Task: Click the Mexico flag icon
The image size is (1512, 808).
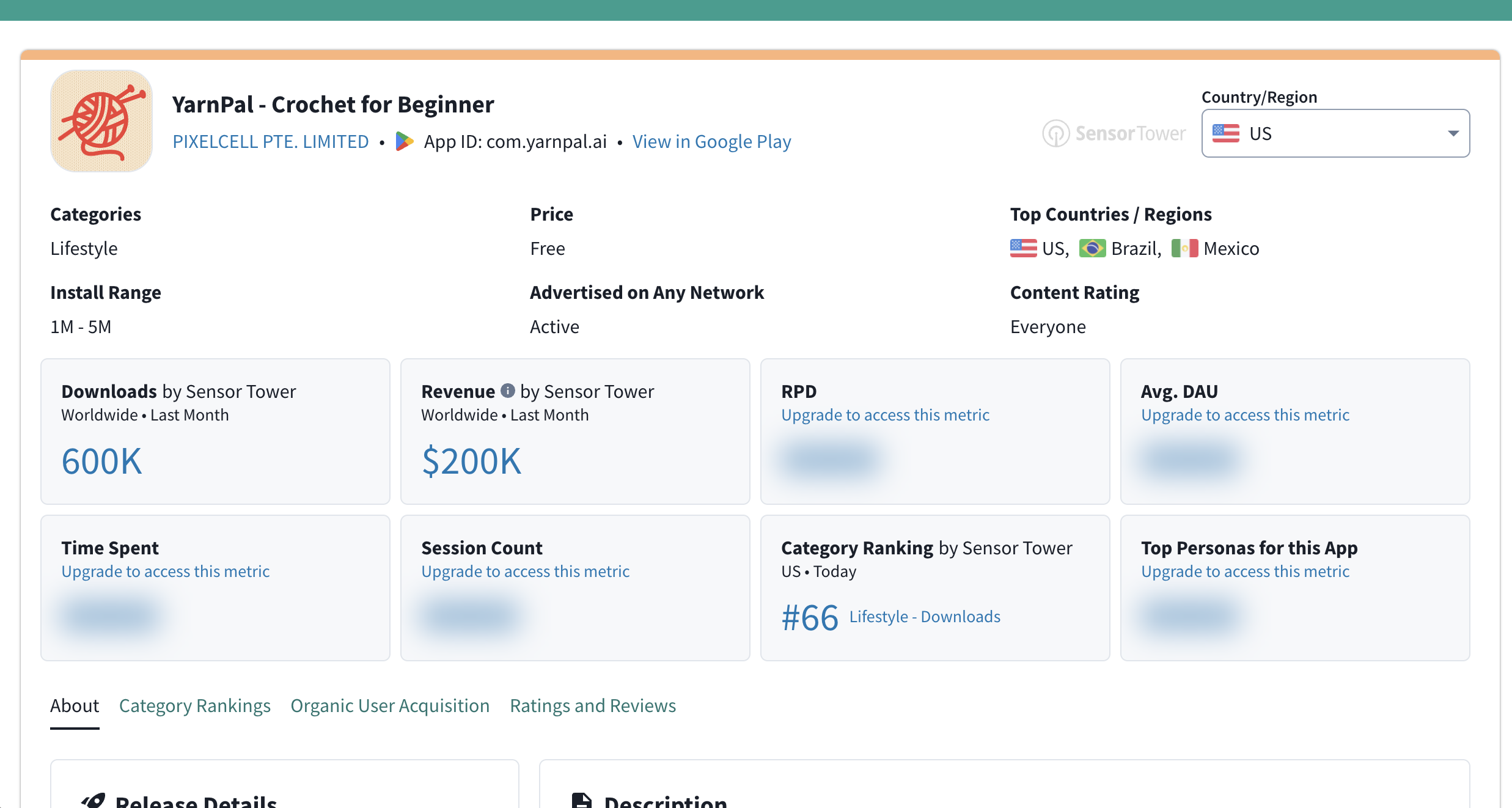Action: click(1184, 248)
